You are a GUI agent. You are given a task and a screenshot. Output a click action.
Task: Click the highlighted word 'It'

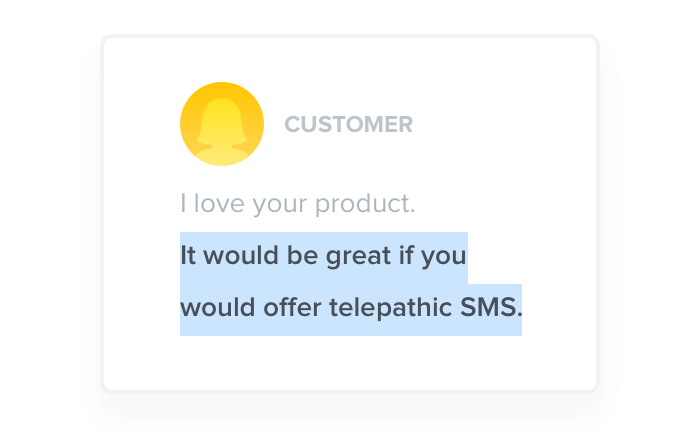click(x=188, y=255)
